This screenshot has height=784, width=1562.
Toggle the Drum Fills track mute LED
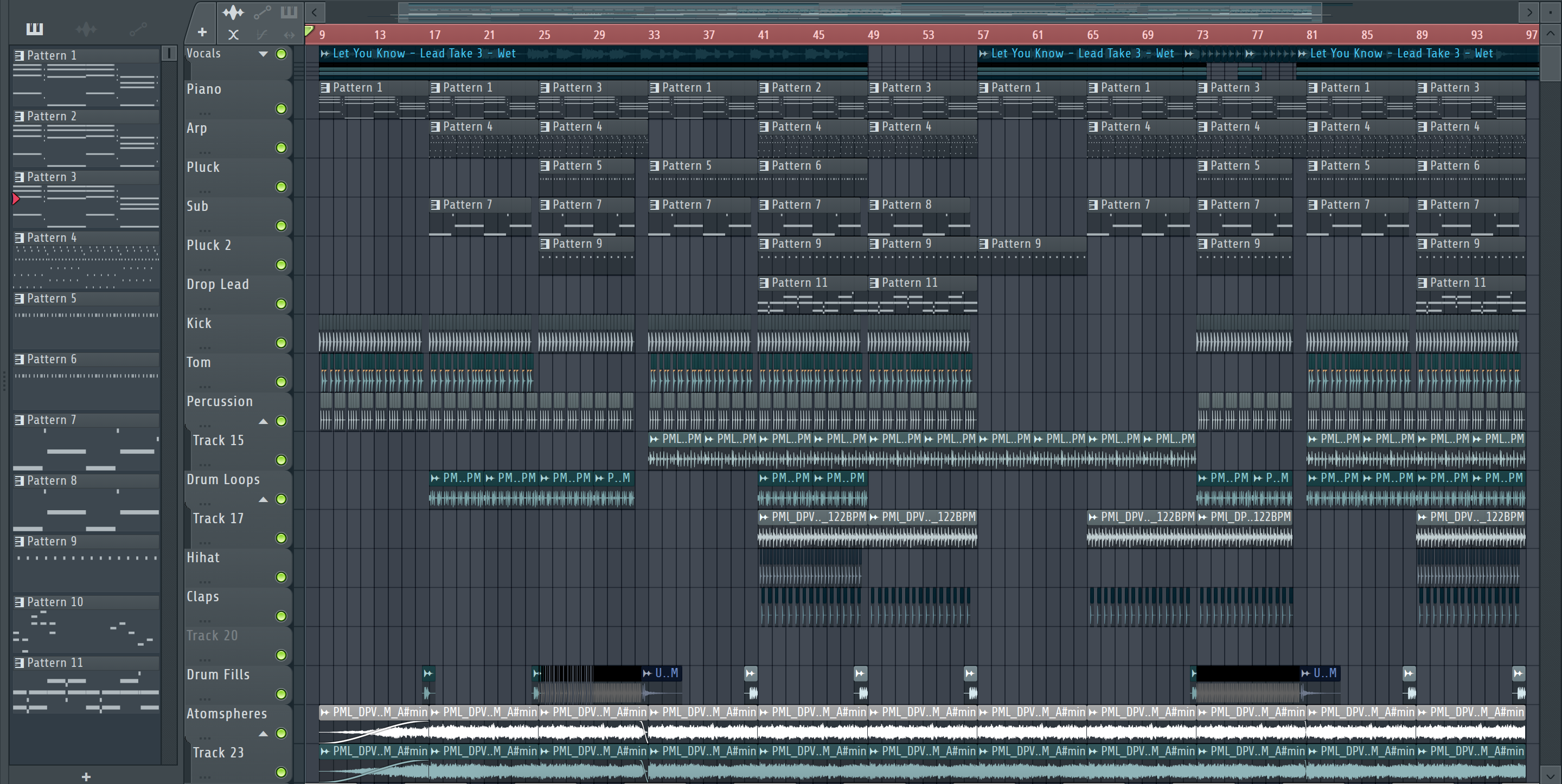pyautogui.click(x=281, y=694)
